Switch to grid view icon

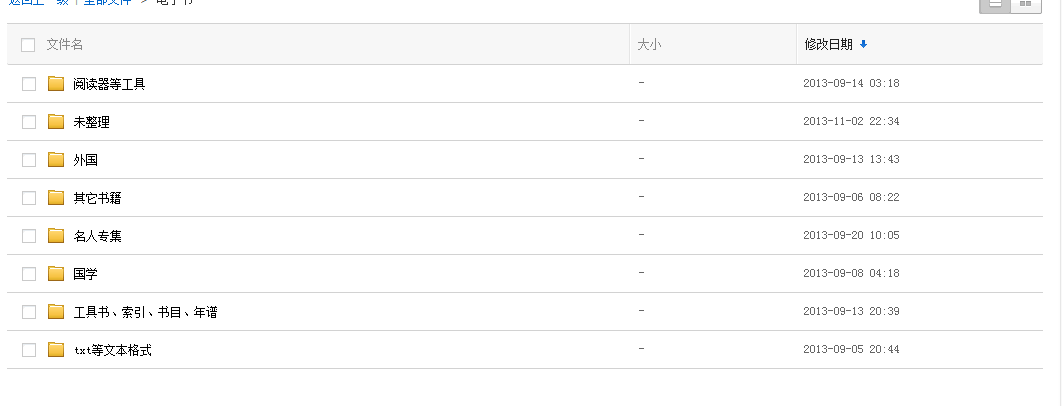point(1025,4)
